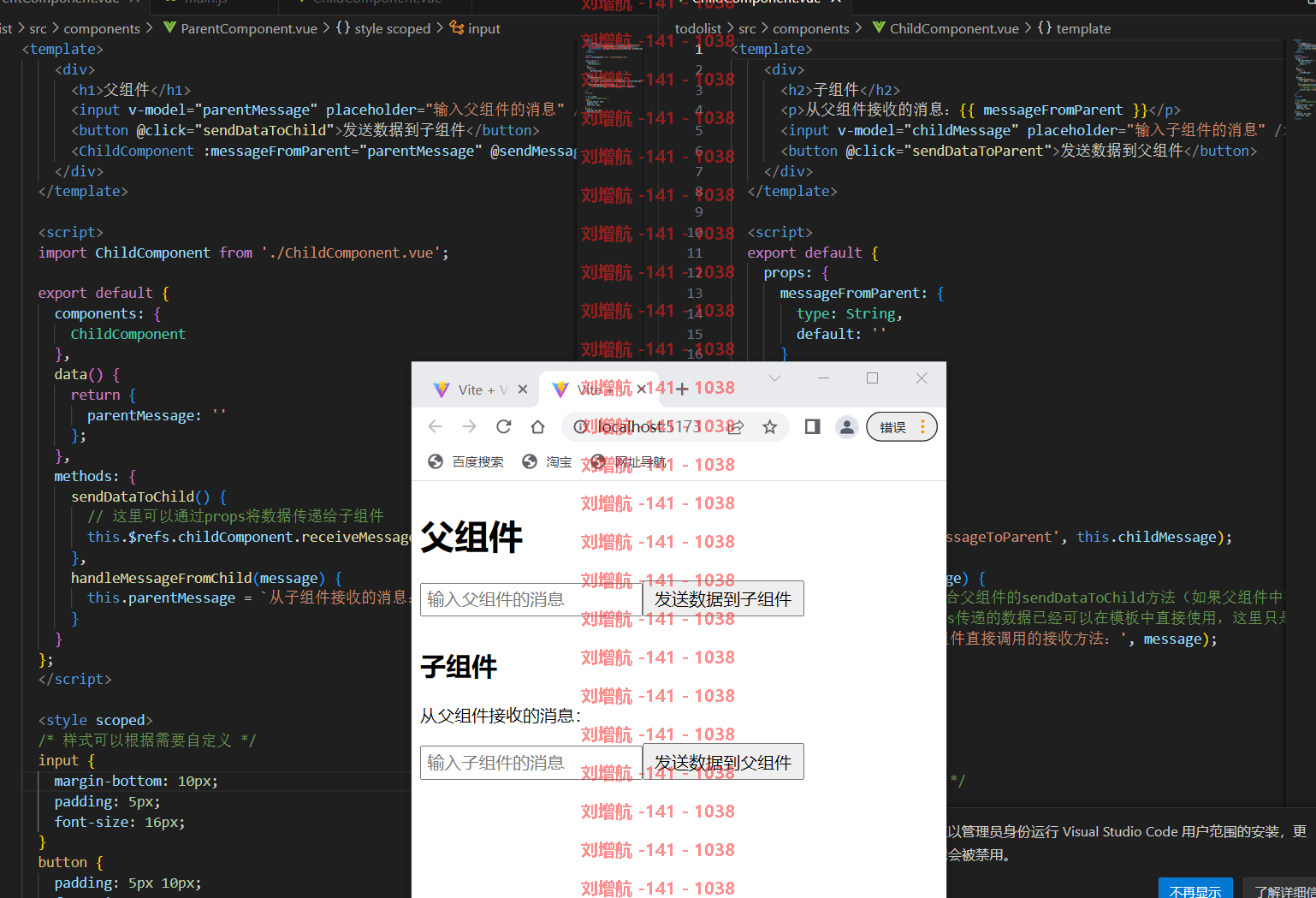Open the 淘宝 bookmark

coord(547,462)
